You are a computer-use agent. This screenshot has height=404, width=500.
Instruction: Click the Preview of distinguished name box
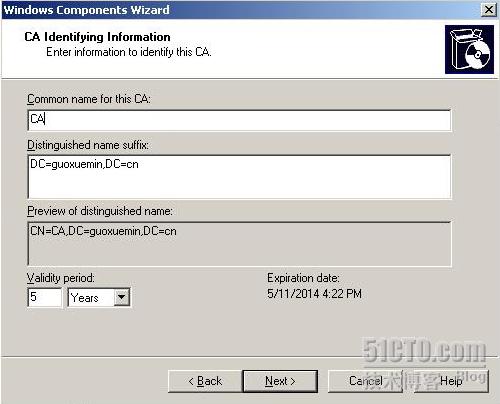239,244
